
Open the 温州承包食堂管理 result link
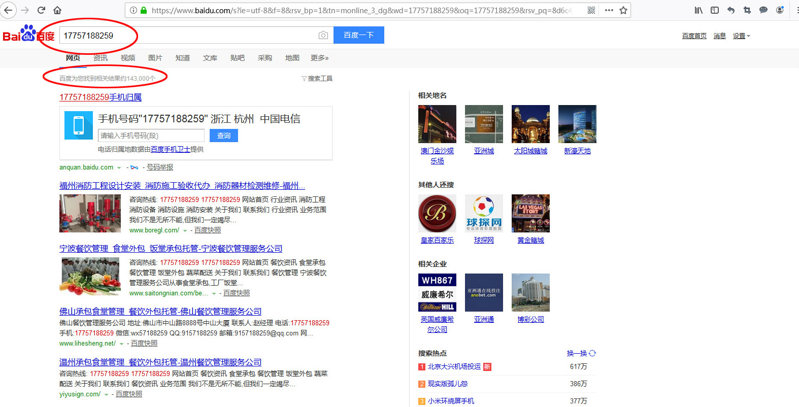click(x=161, y=362)
